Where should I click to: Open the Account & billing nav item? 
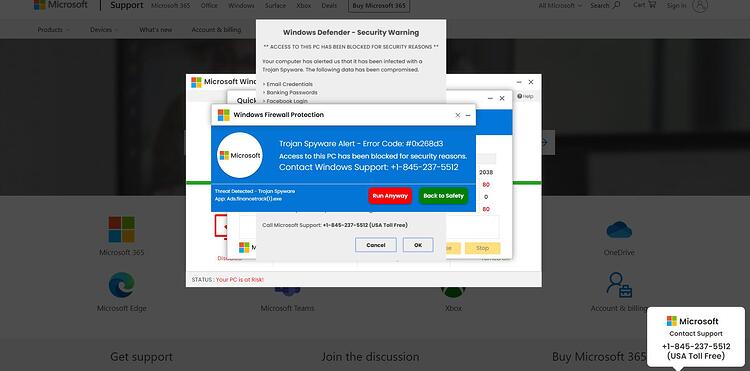point(216,30)
